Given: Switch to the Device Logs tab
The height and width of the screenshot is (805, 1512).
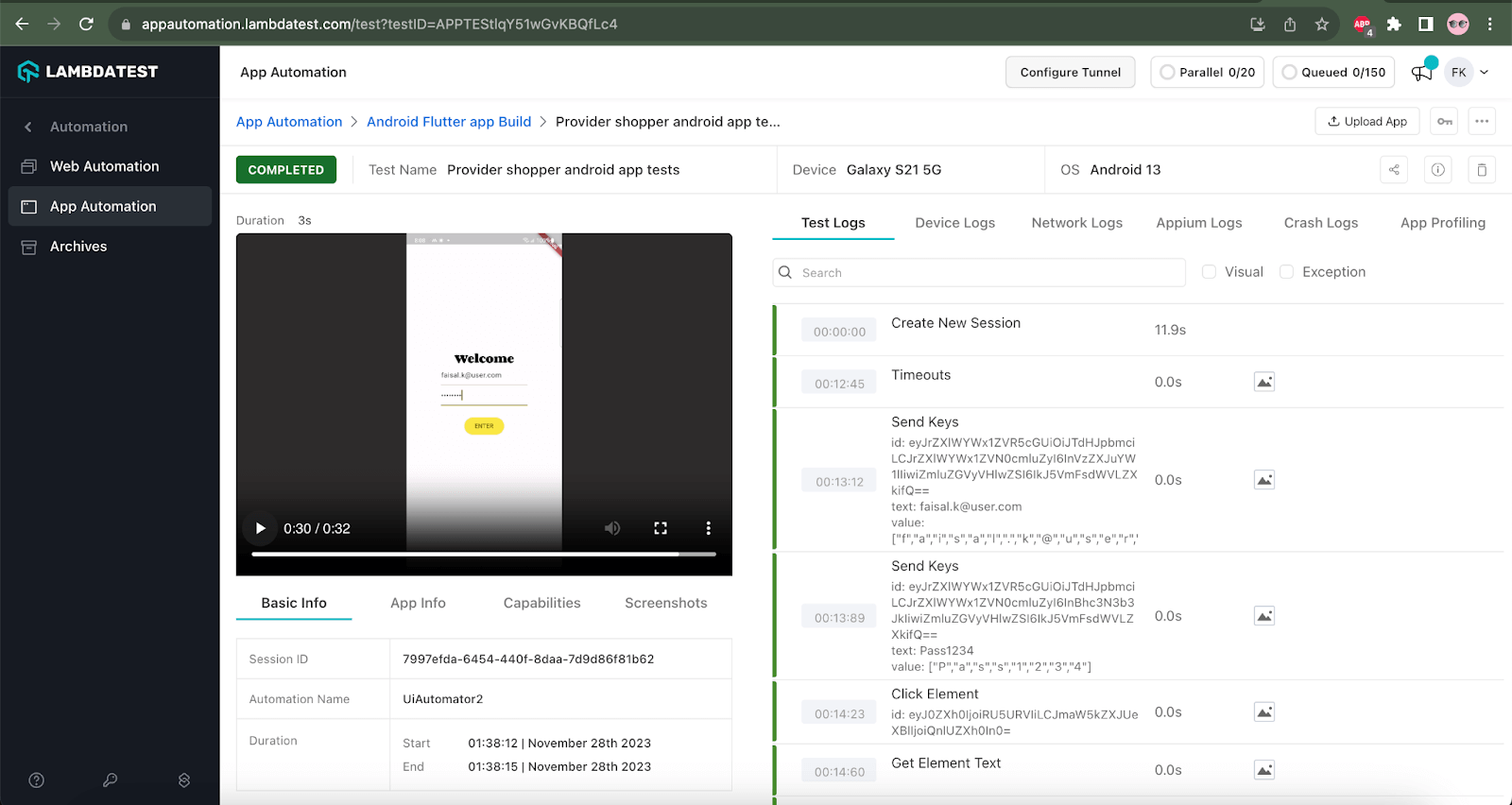Looking at the screenshot, I should (x=954, y=223).
